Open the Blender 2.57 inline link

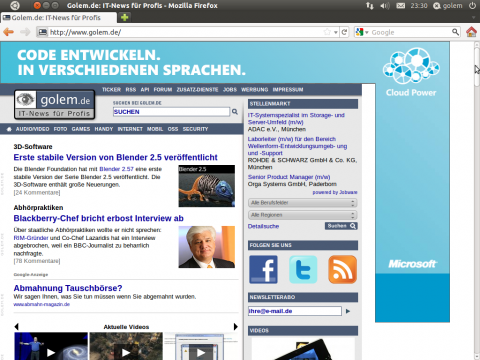pyautogui.click(x=116, y=169)
